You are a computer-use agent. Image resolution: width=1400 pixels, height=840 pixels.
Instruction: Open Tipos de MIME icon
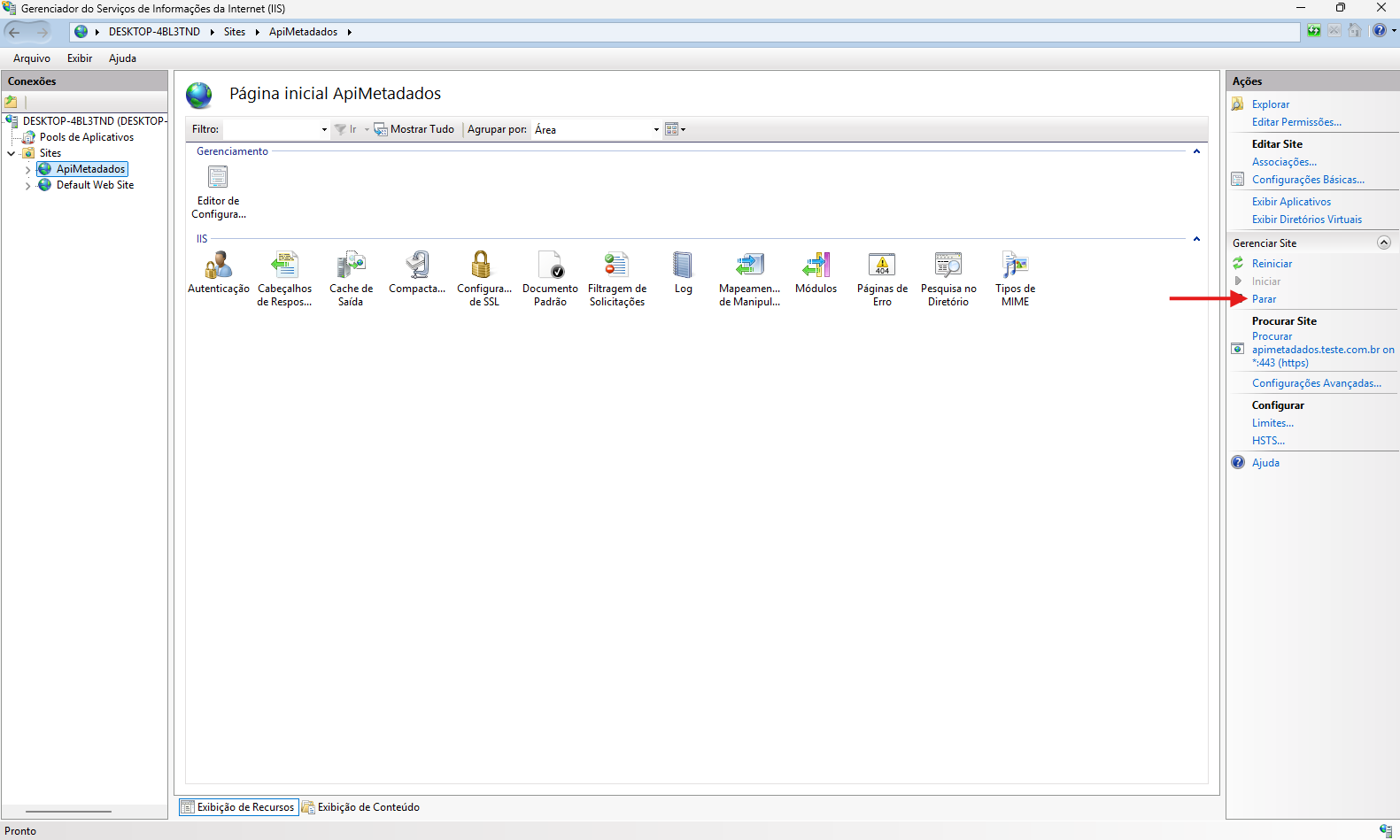(x=1015, y=265)
